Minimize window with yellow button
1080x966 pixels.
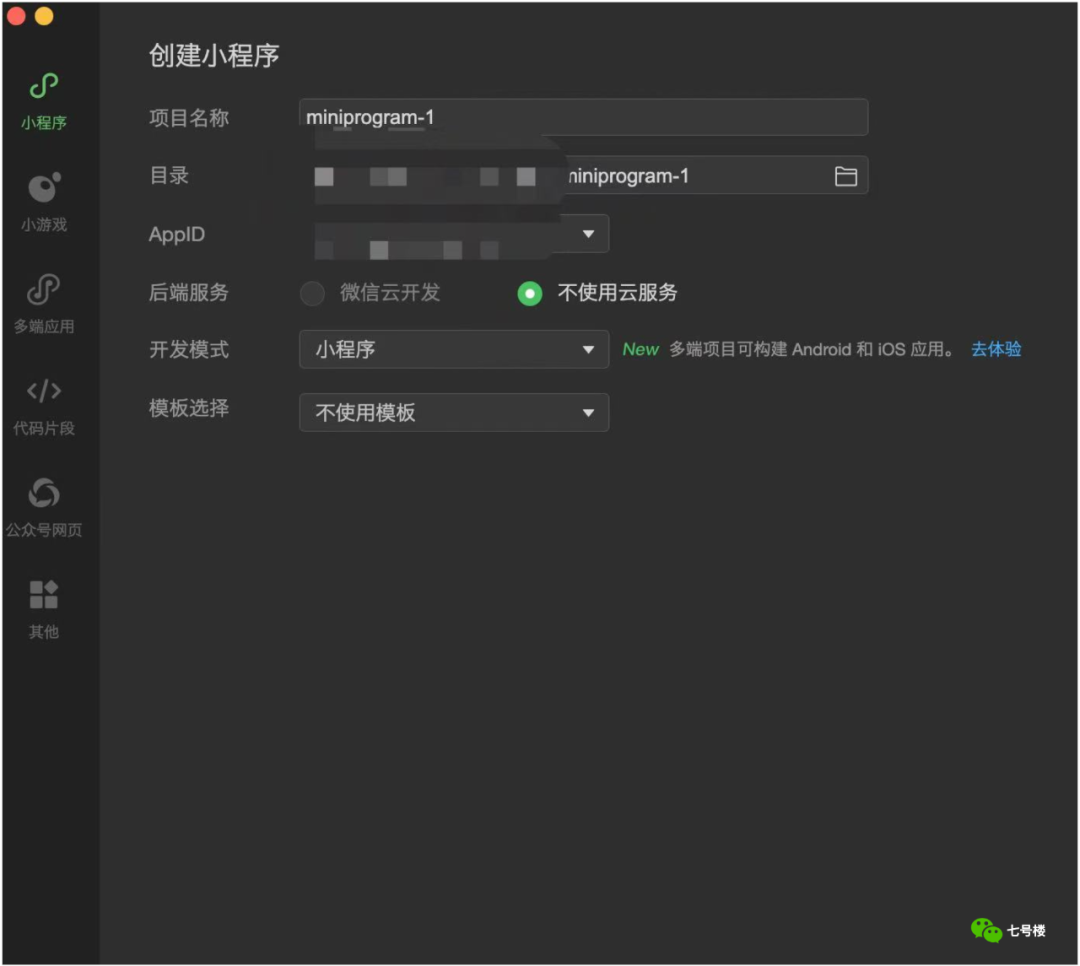(44, 15)
